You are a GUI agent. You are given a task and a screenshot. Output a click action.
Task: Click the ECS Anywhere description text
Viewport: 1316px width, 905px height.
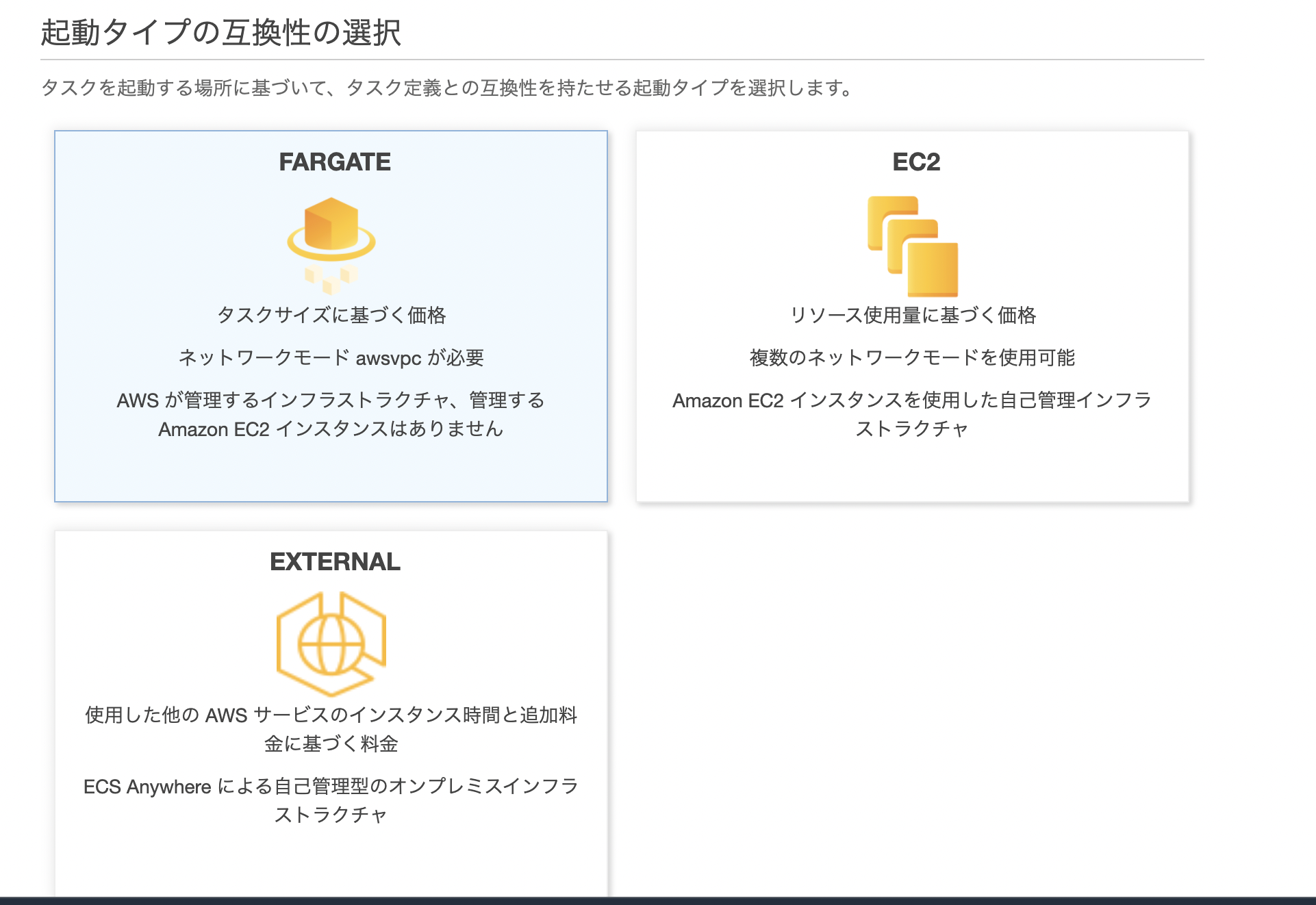[x=332, y=800]
